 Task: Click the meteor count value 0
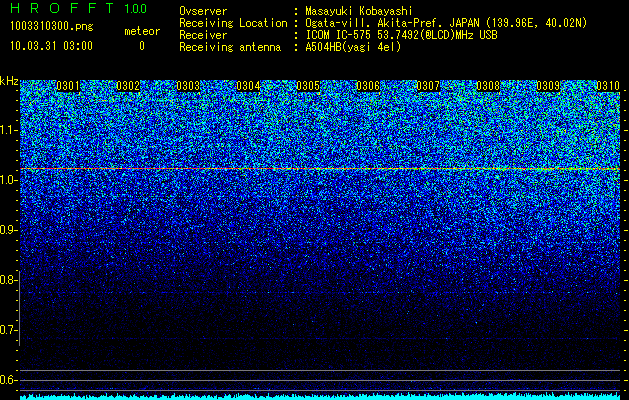click(x=142, y=46)
